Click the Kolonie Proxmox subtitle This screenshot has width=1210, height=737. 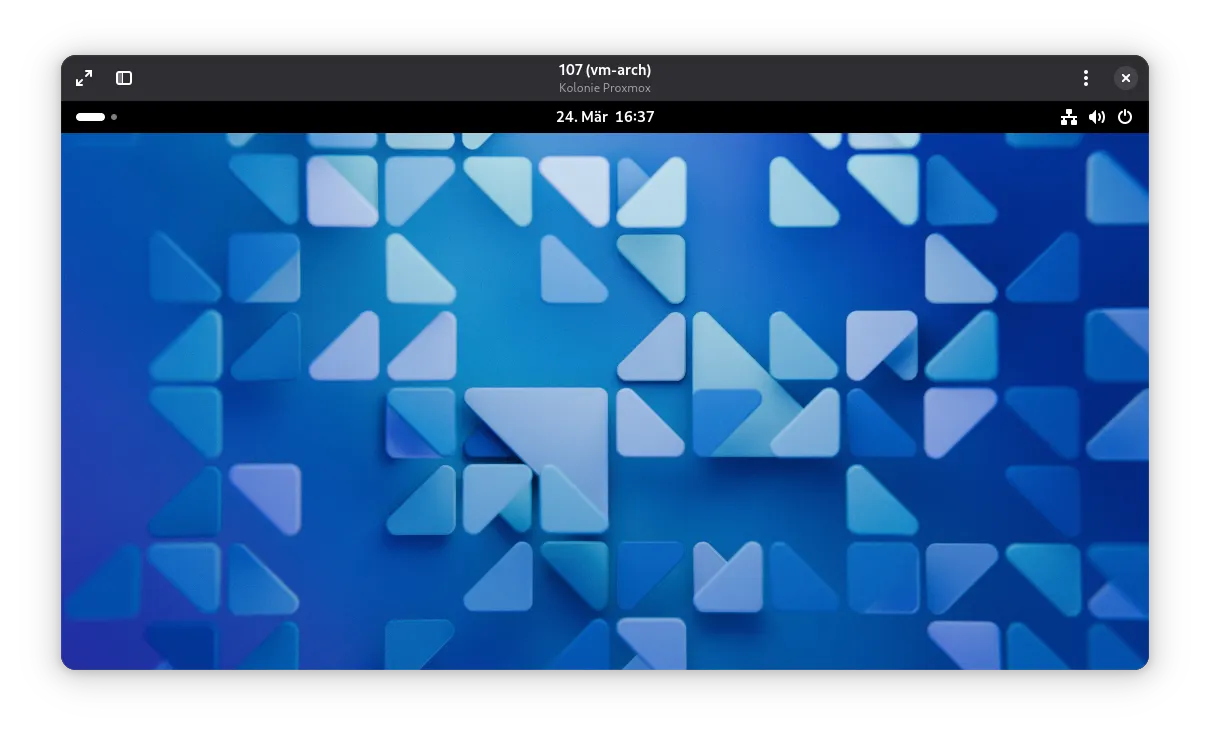[x=604, y=88]
